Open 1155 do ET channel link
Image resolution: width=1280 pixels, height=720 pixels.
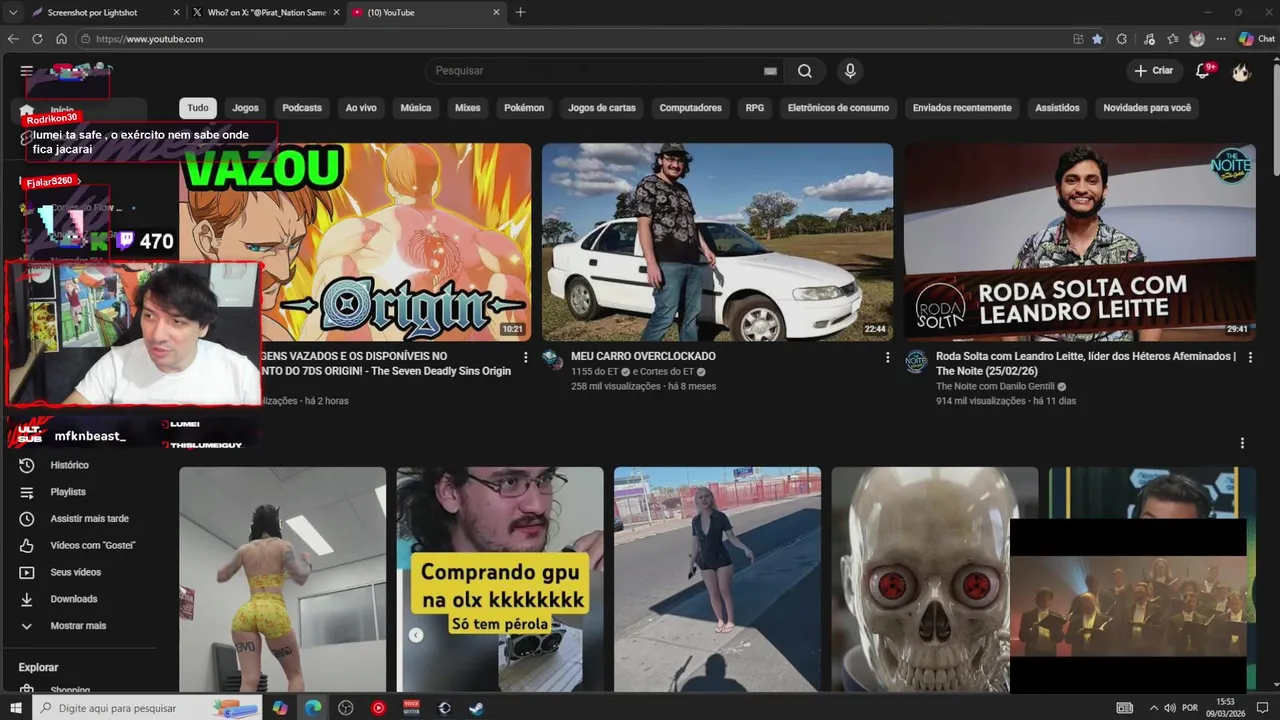click(x=597, y=372)
